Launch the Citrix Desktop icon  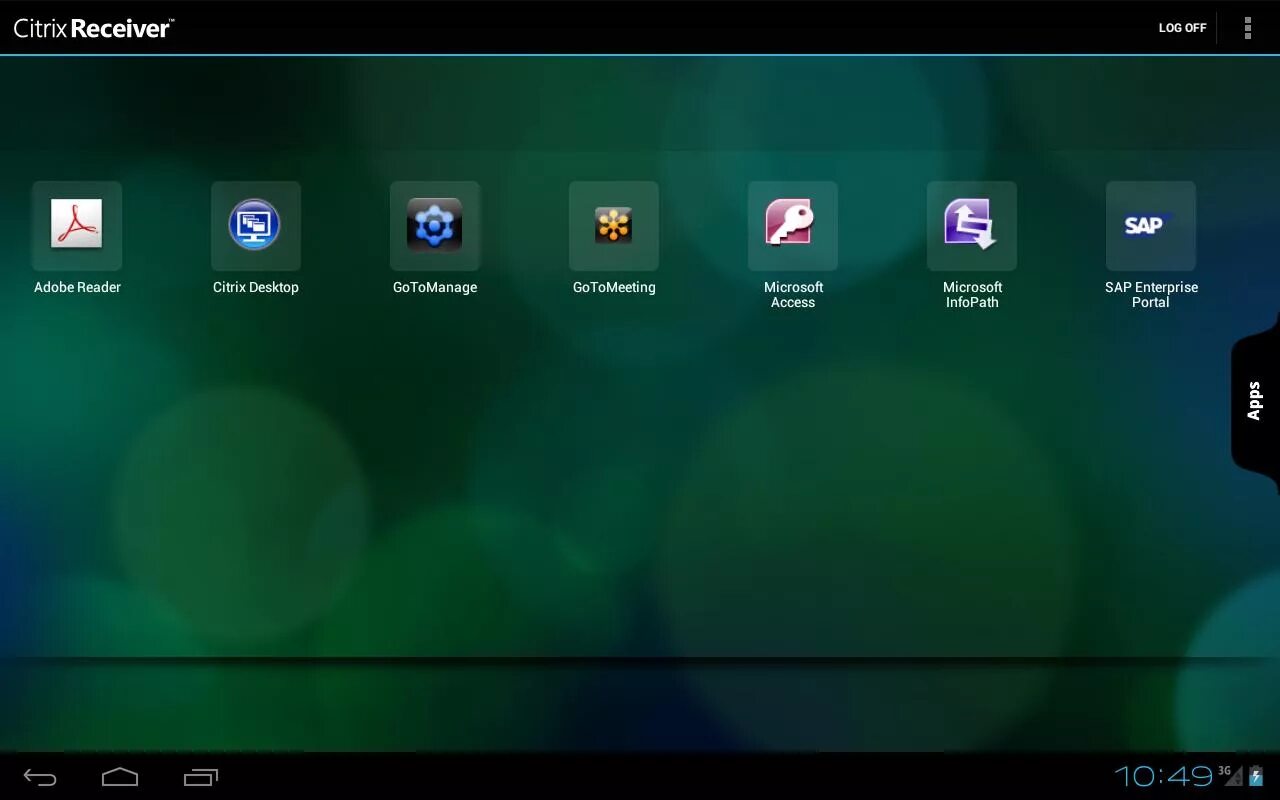click(256, 226)
